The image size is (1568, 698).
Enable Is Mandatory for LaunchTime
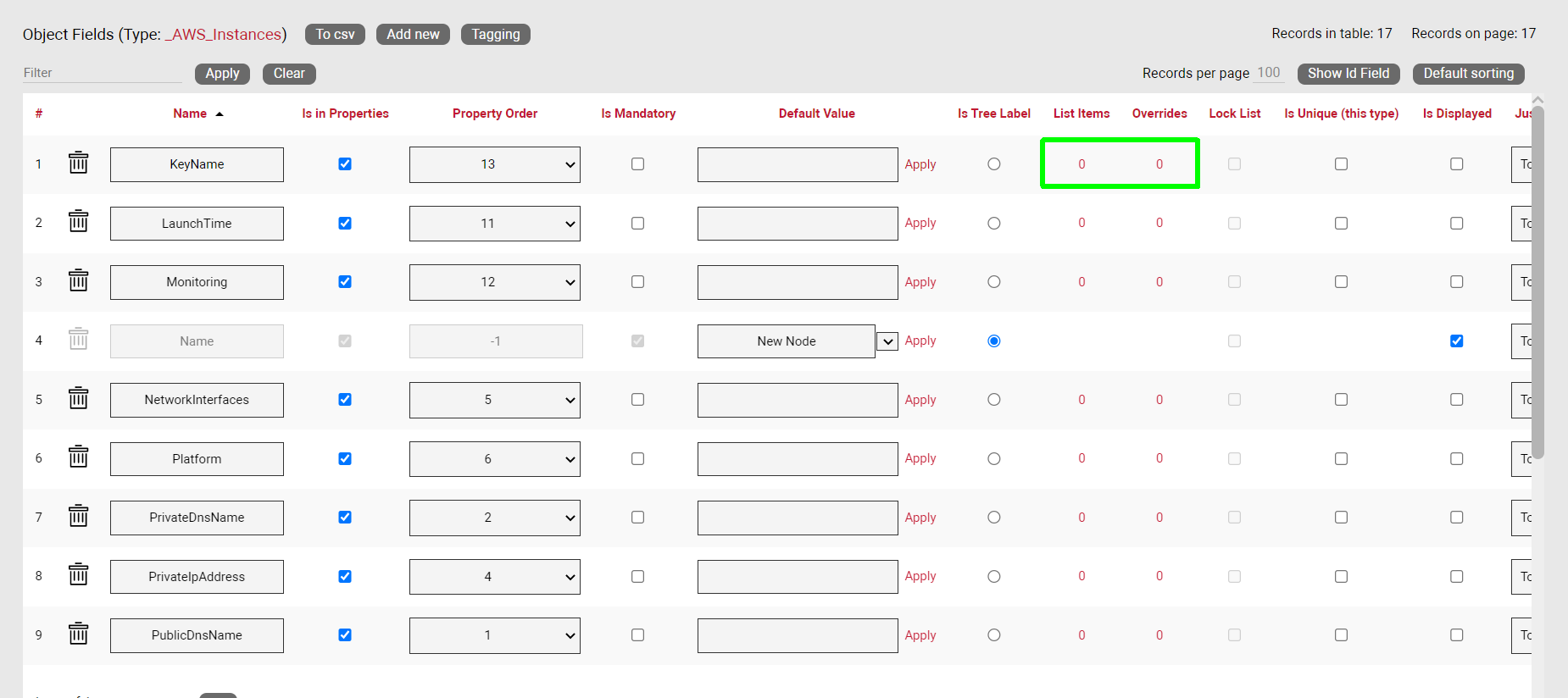click(x=637, y=224)
